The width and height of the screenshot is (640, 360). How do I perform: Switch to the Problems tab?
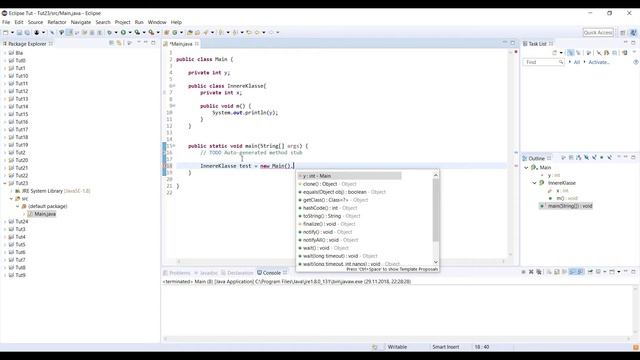click(x=176, y=273)
